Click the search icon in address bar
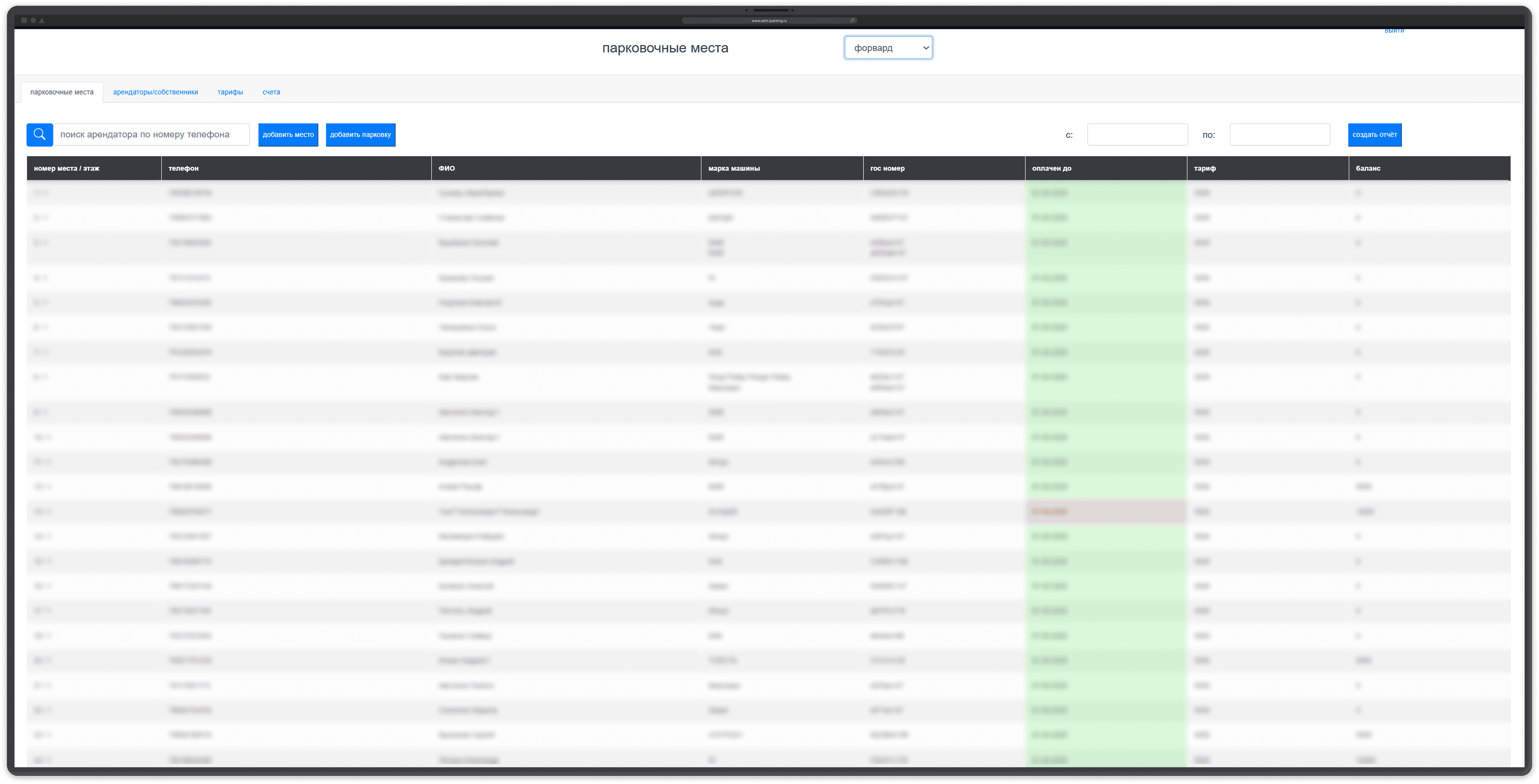The width and height of the screenshot is (1539, 784). [852, 20]
